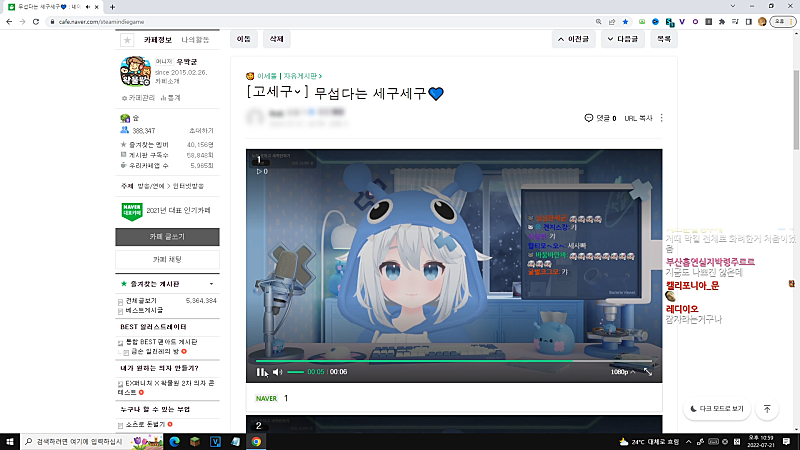The height and width of the screenshot is (450, 800).
Task: Open 베스트게시글 board
Action: [x=144, y=310]
